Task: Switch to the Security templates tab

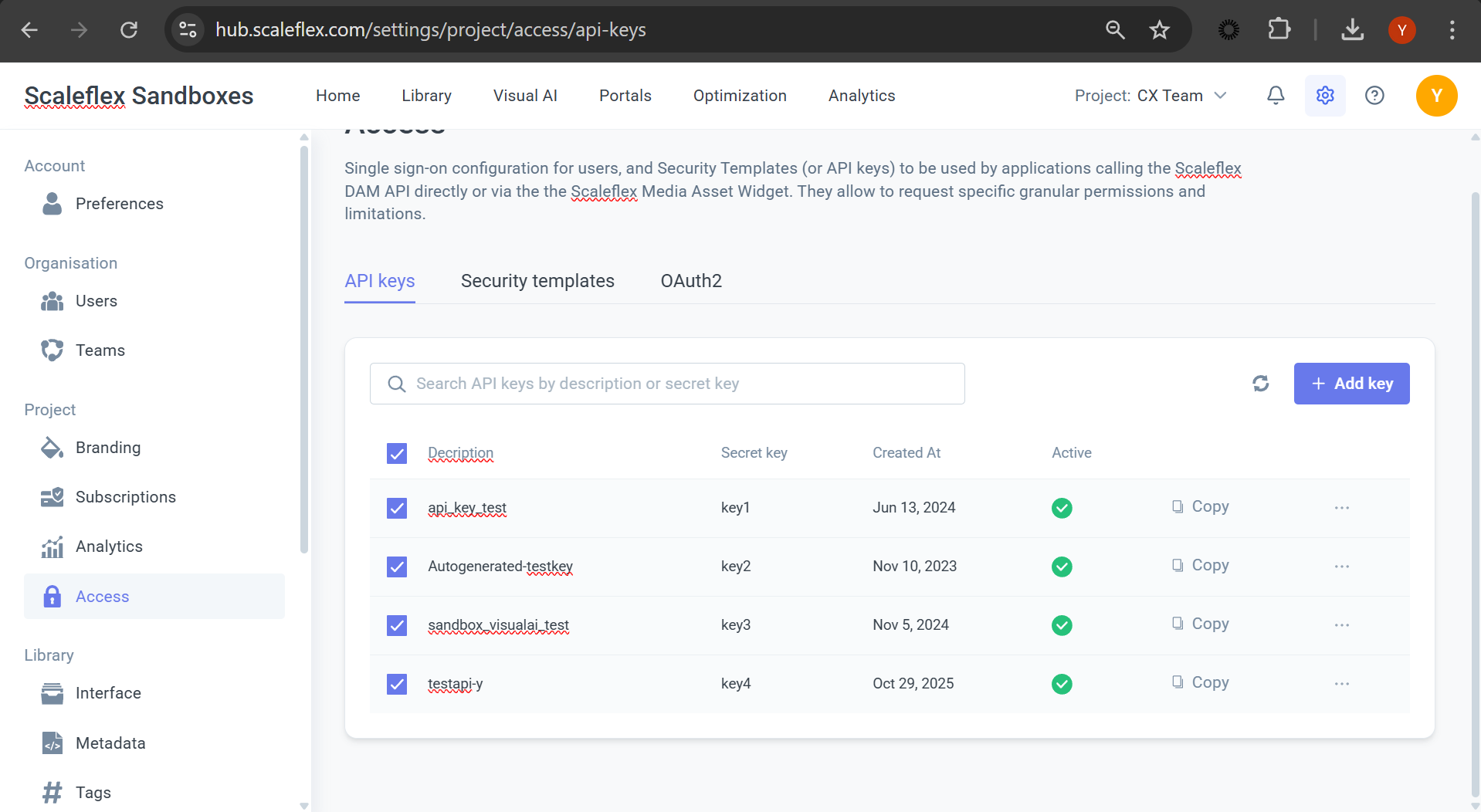Action: (537, 281)
